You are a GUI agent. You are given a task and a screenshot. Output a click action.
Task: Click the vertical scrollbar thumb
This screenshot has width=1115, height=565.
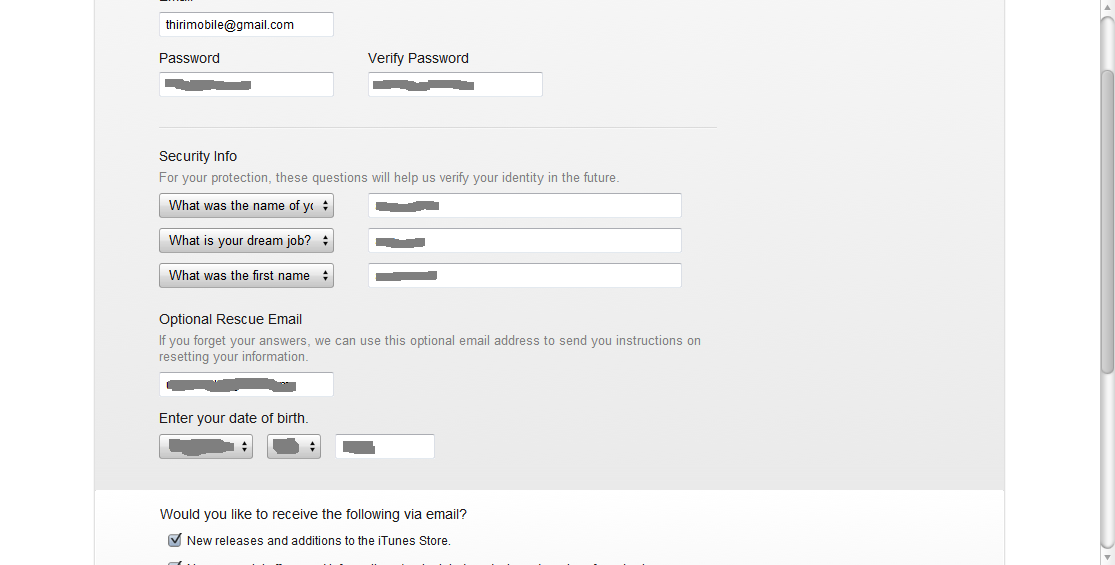pos(1107,220)
